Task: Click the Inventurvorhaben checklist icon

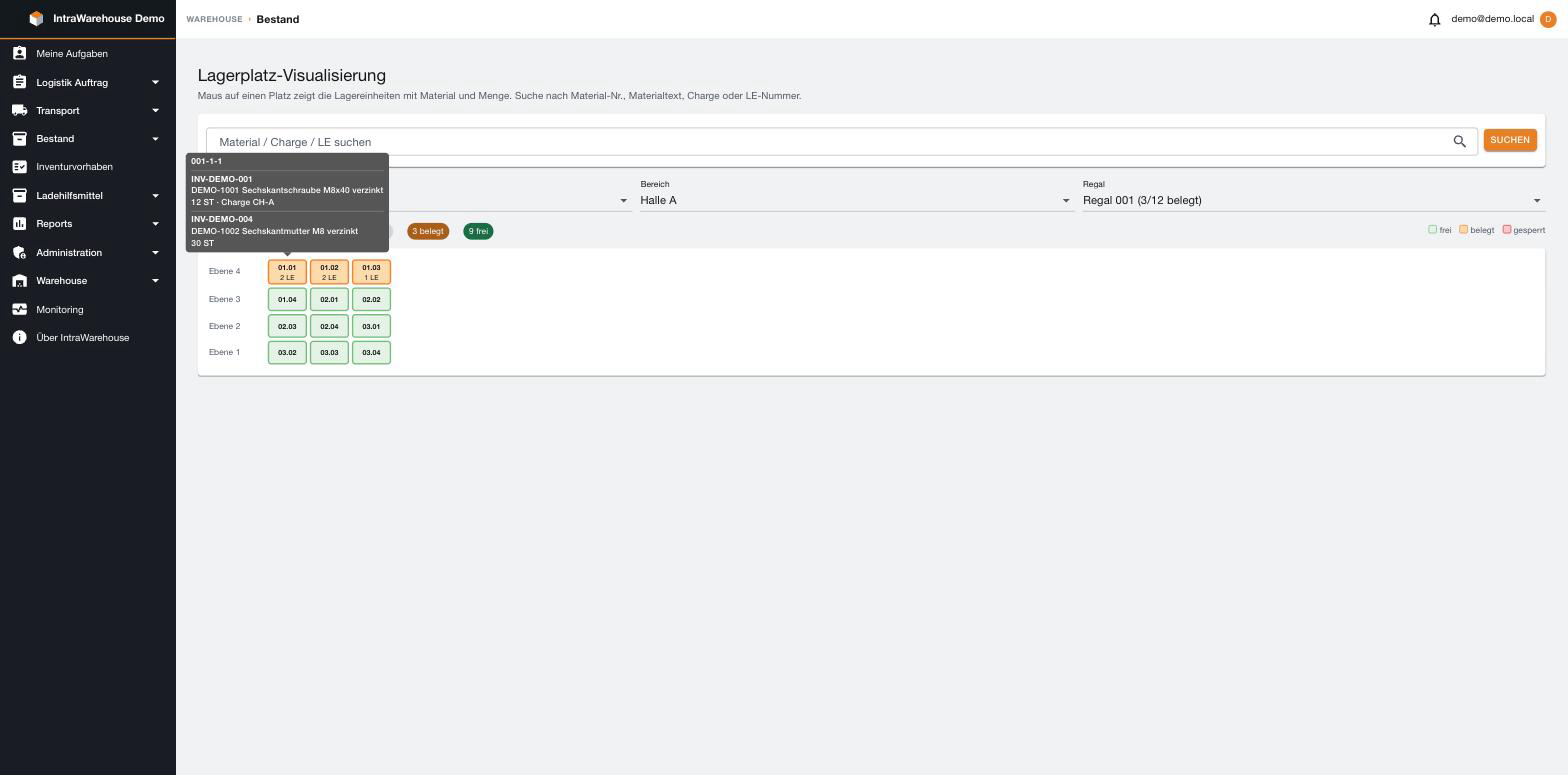Action: coord(19,167)
